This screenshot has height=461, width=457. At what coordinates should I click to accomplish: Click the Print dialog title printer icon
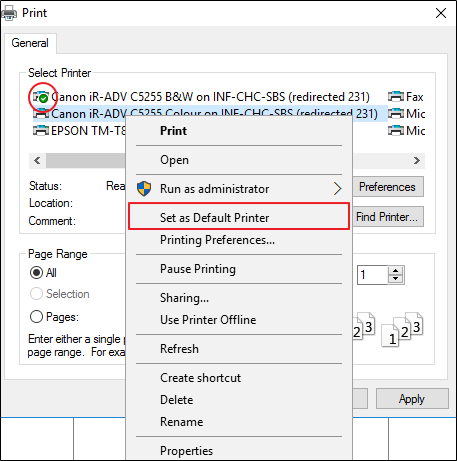pyautogui.click(x=9, y=13)
